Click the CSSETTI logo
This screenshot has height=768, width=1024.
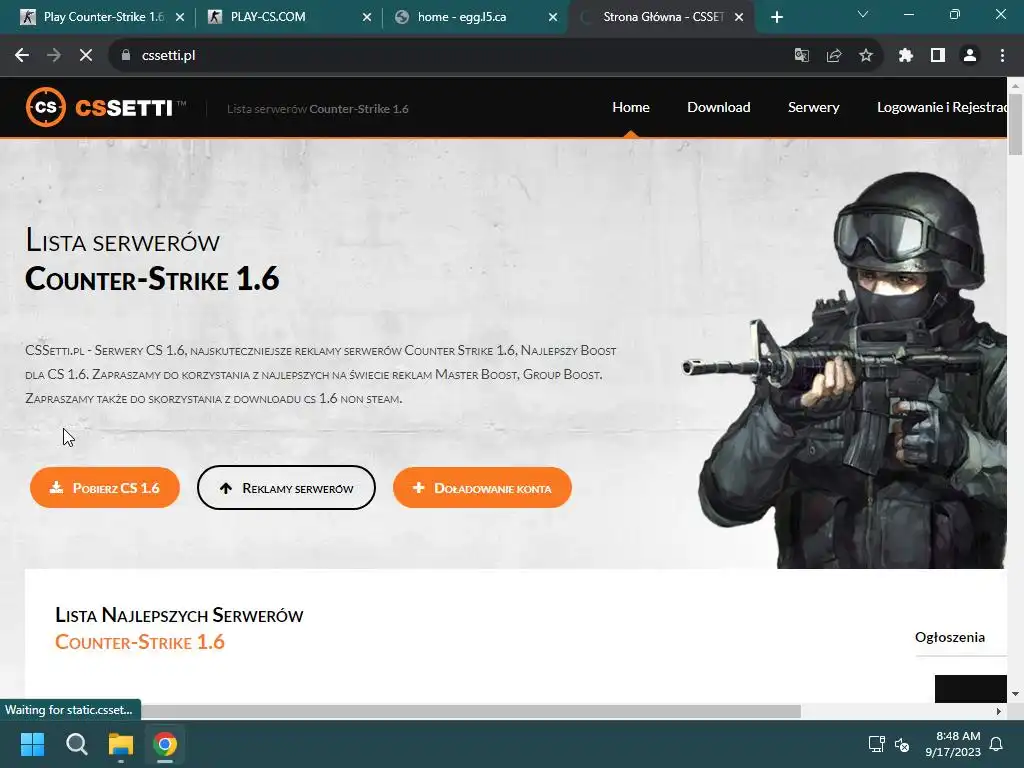tap(106, 106)
